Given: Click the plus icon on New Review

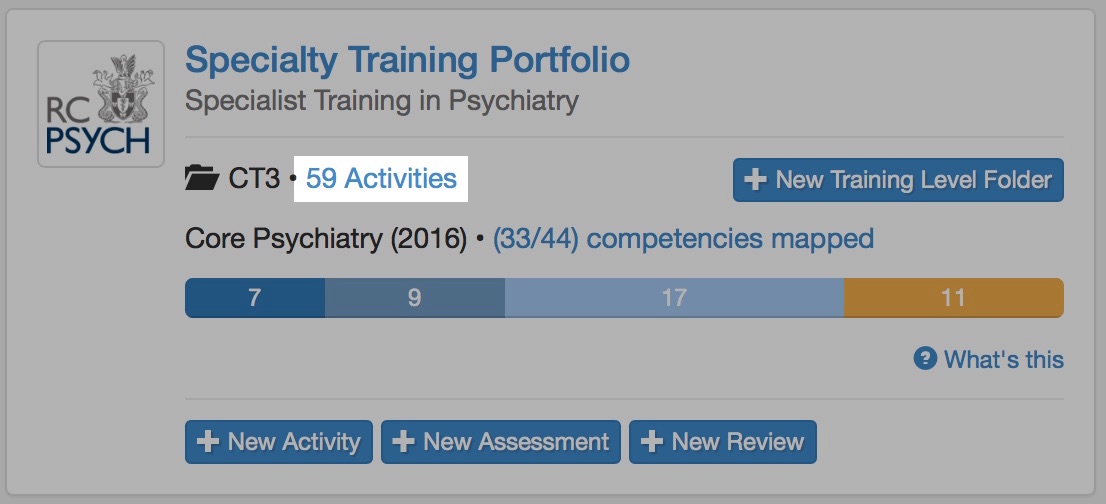Looking at the screenshot, I should (652, 442).
